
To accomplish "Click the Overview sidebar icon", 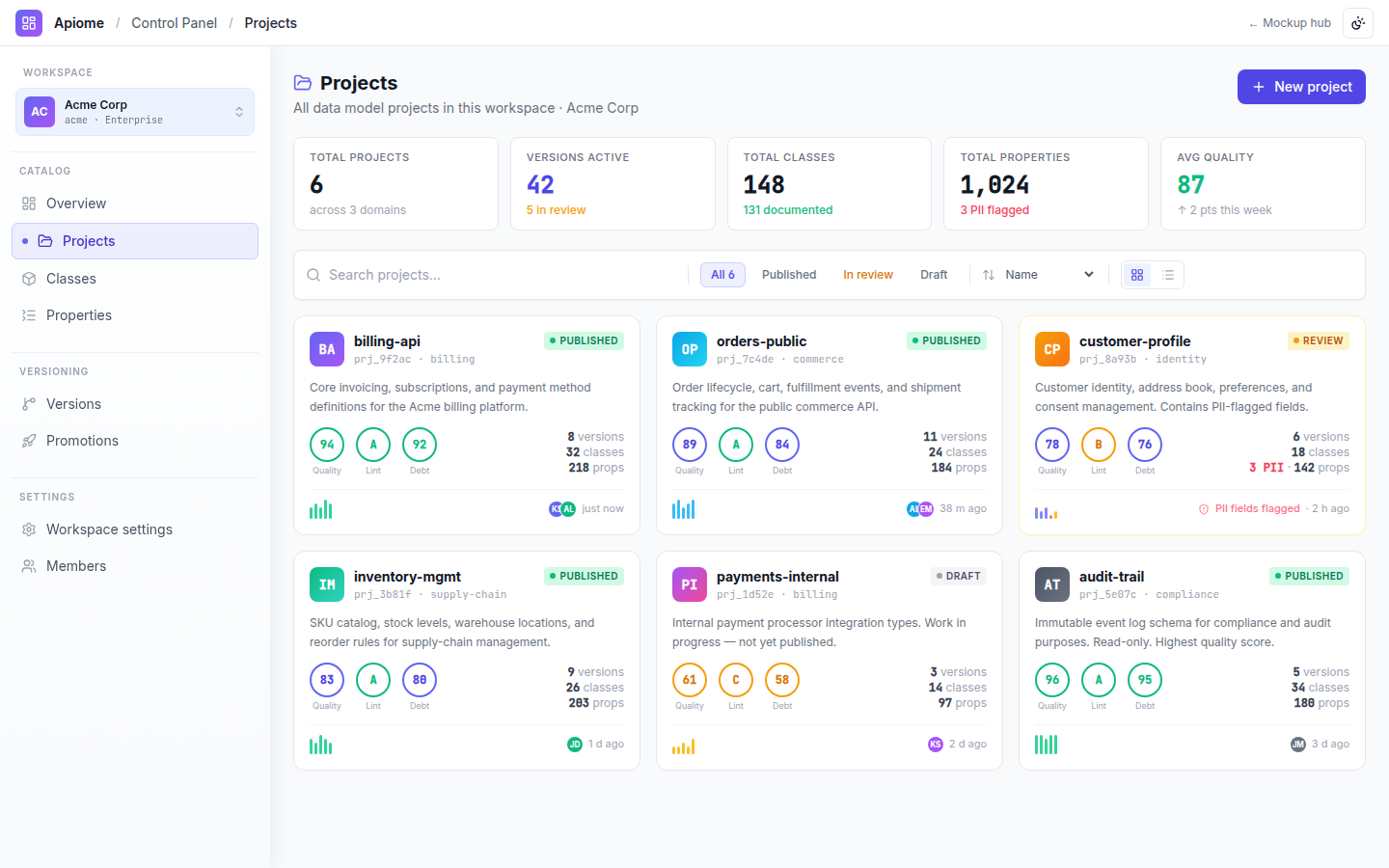I will (29, 203).
